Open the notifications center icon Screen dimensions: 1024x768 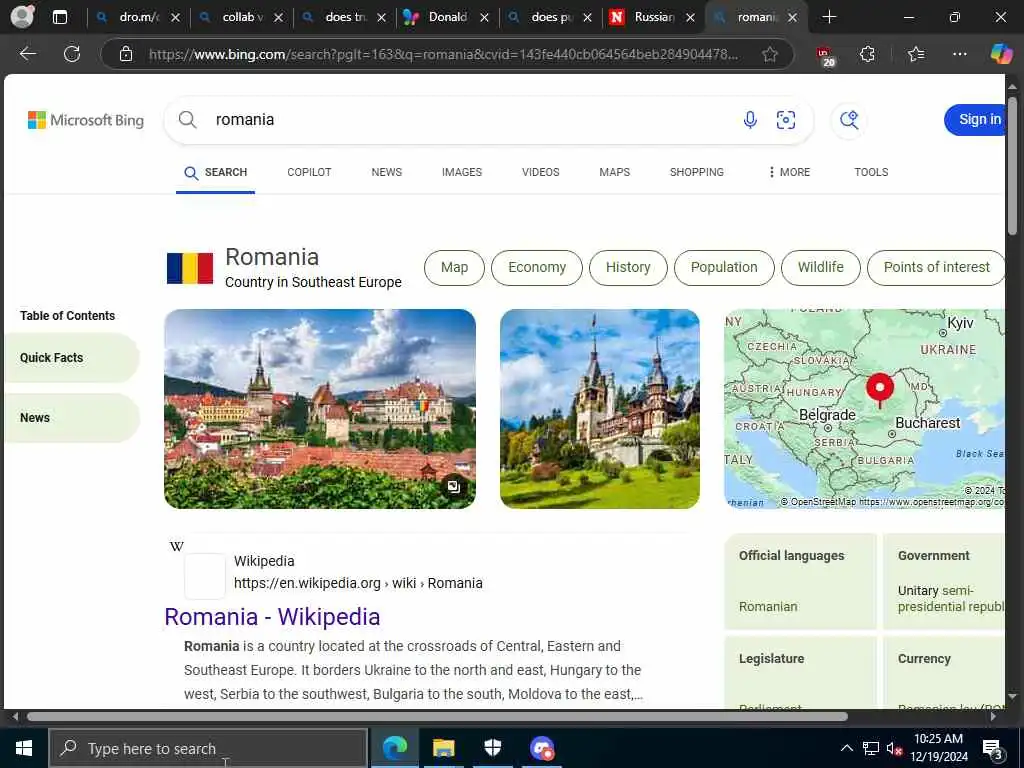(x=993, y=749)
